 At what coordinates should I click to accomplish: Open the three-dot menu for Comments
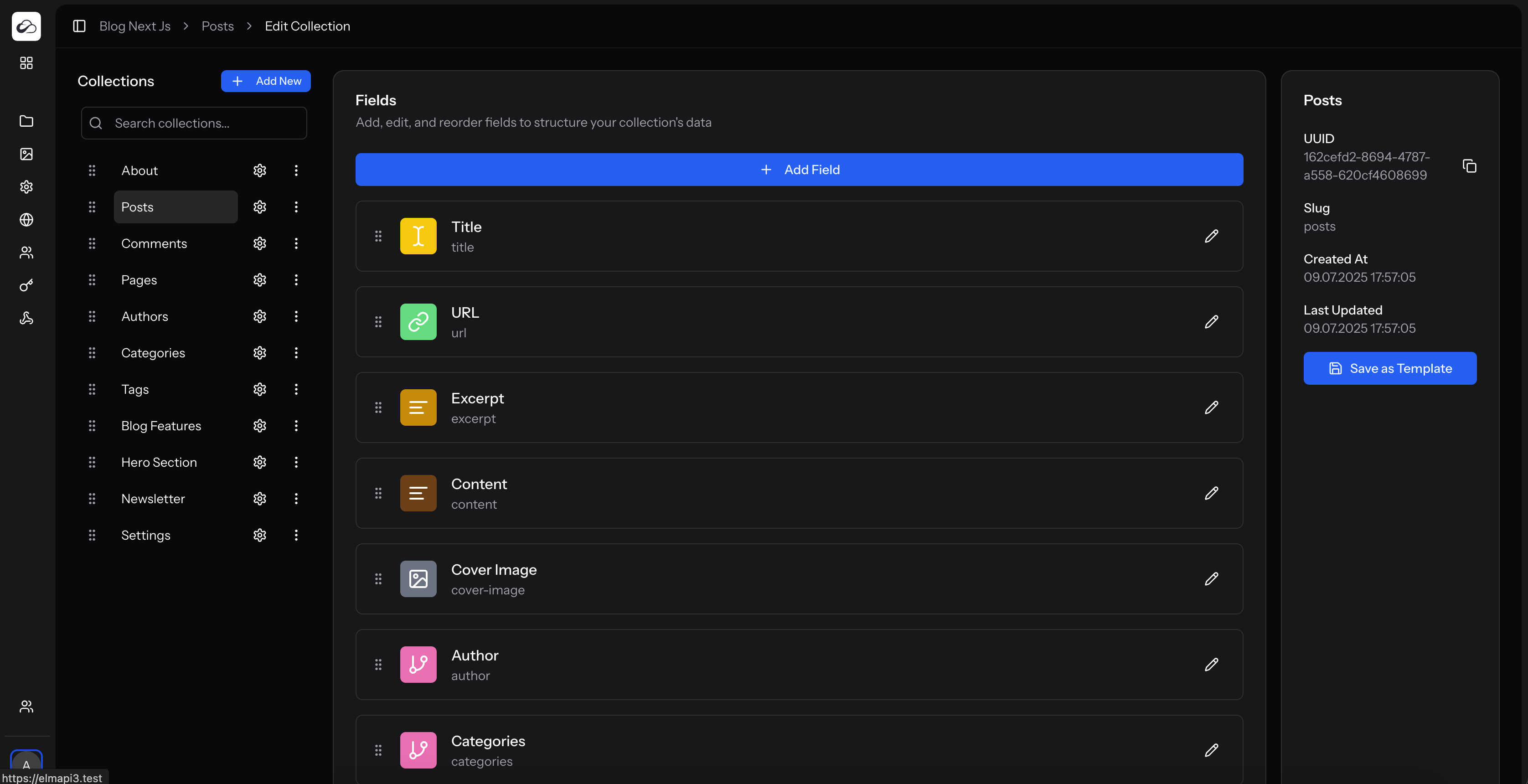tap(296, 243)
